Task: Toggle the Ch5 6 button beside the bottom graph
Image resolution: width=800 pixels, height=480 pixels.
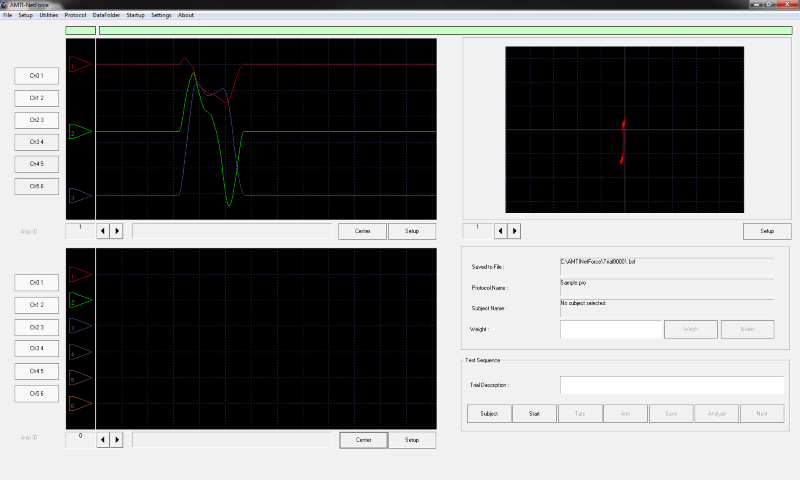Action: pyautogui.click(x=36, y=393)
